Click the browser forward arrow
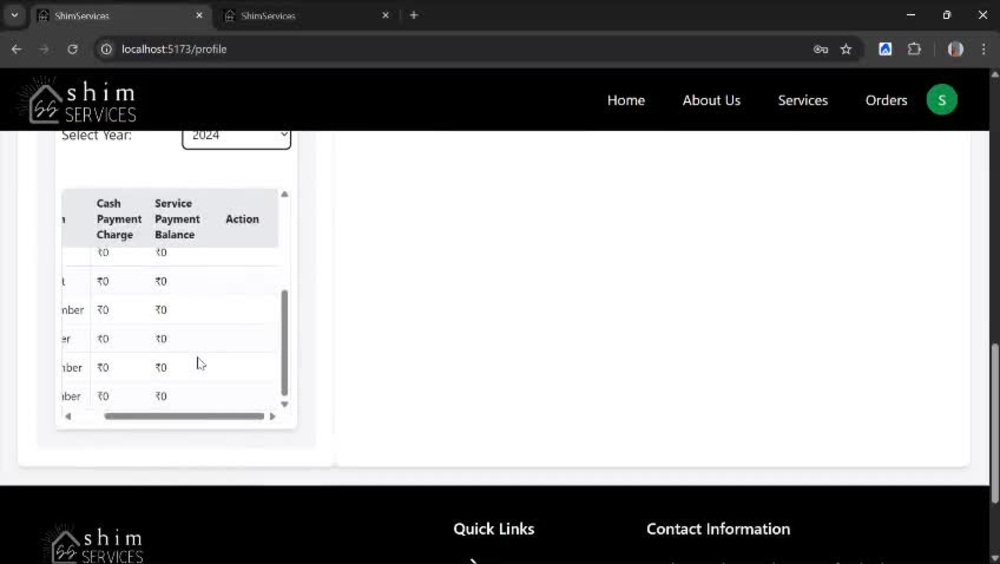 (44, 49)
